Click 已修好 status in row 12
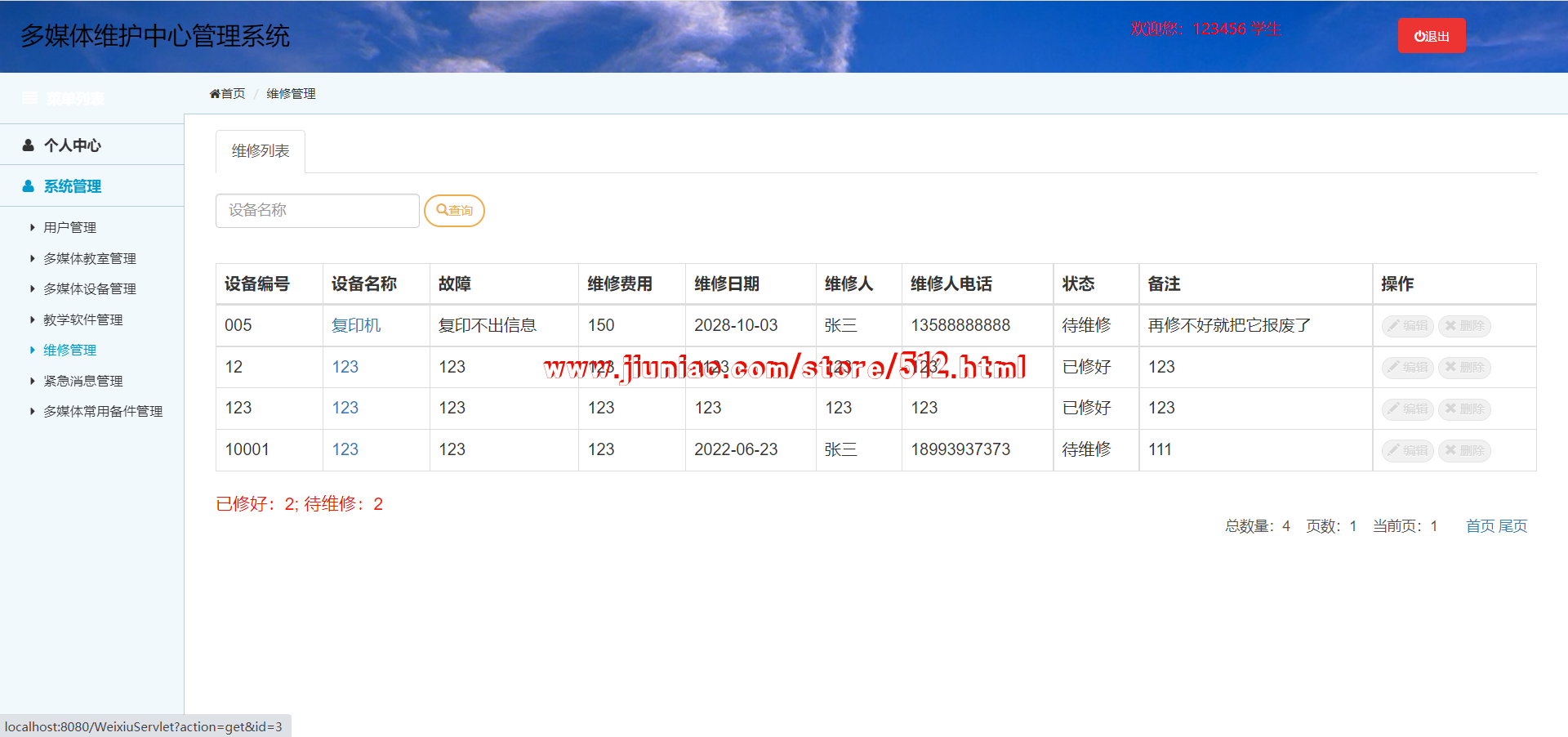 (x=1086, y=367)
